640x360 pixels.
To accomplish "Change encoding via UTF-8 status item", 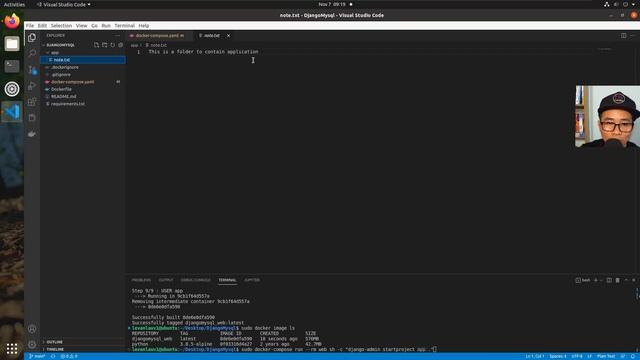I will [x=577, y=356].
